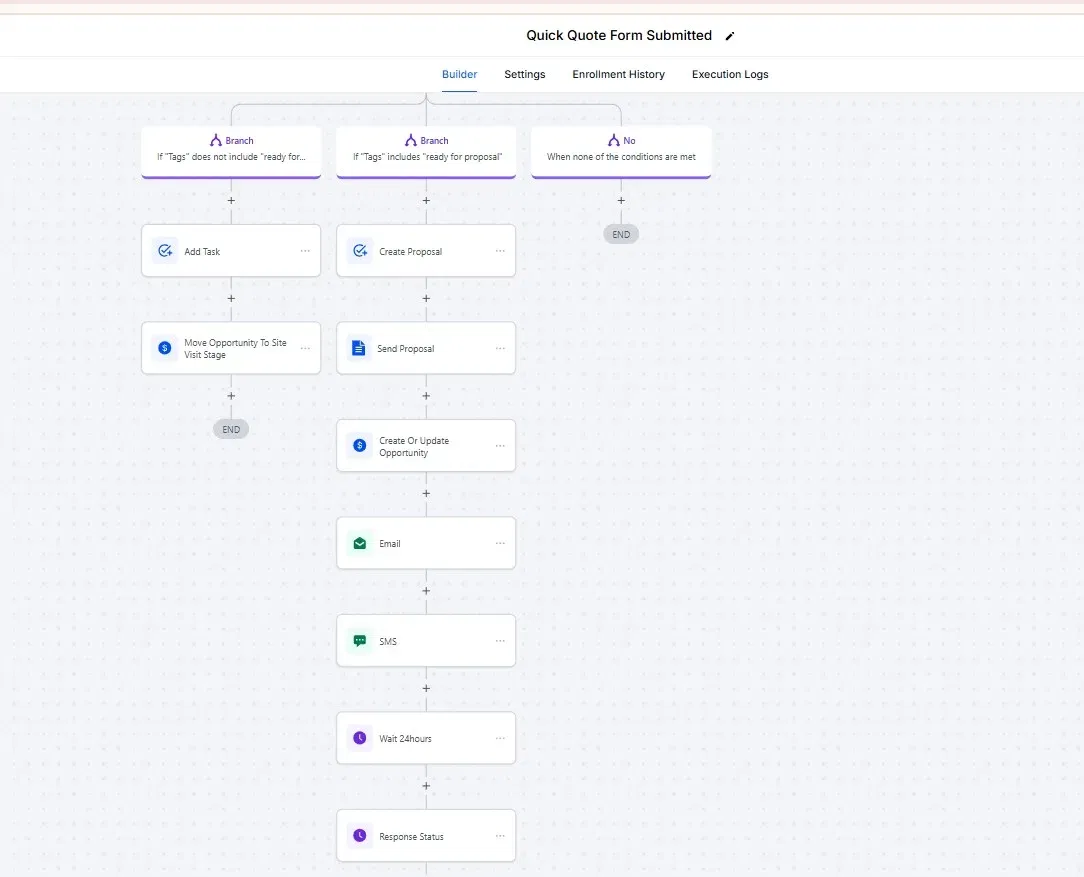This screenshot has width=1084, height=877.
Task: Open the Email step options menu
Action: click(x=500, y=543)
